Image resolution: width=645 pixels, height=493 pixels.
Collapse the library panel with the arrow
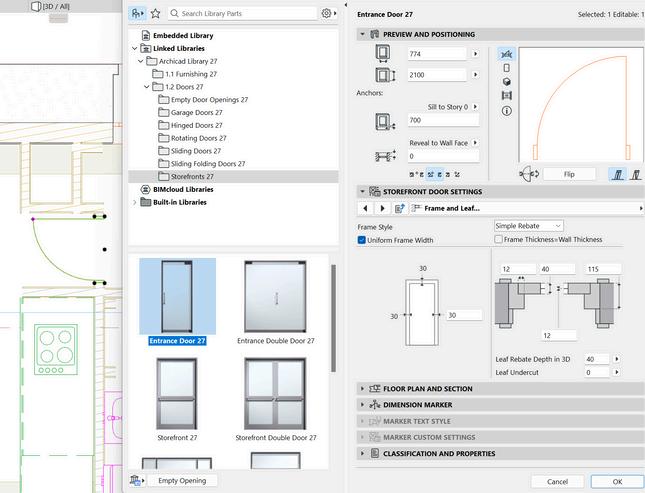346,5
